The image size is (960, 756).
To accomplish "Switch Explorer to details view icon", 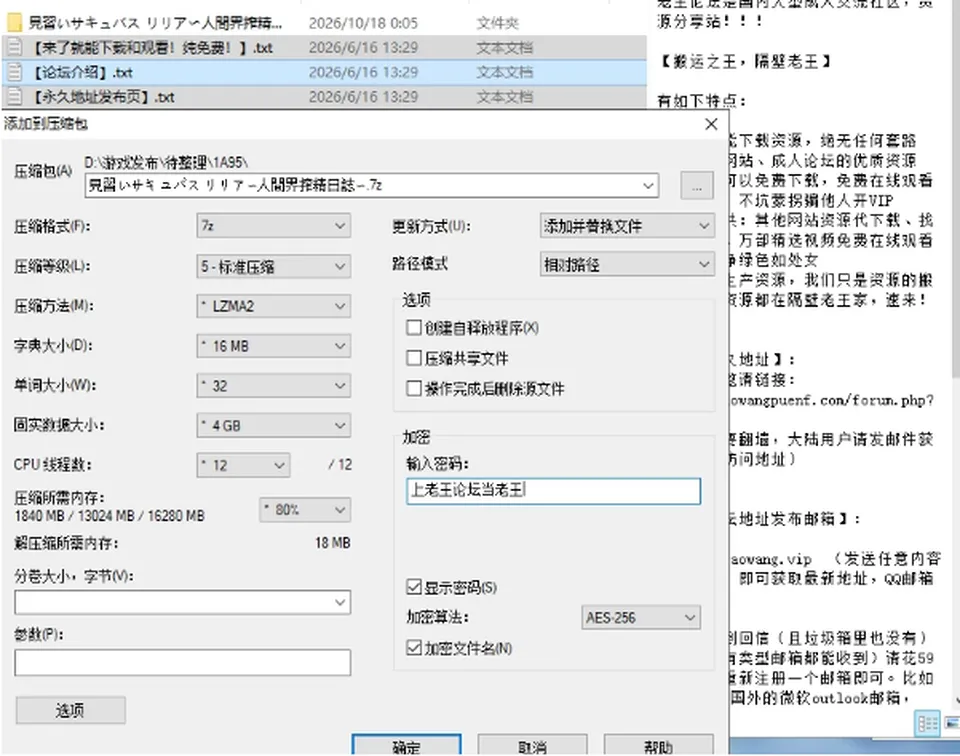I will [x=927, y=724].
